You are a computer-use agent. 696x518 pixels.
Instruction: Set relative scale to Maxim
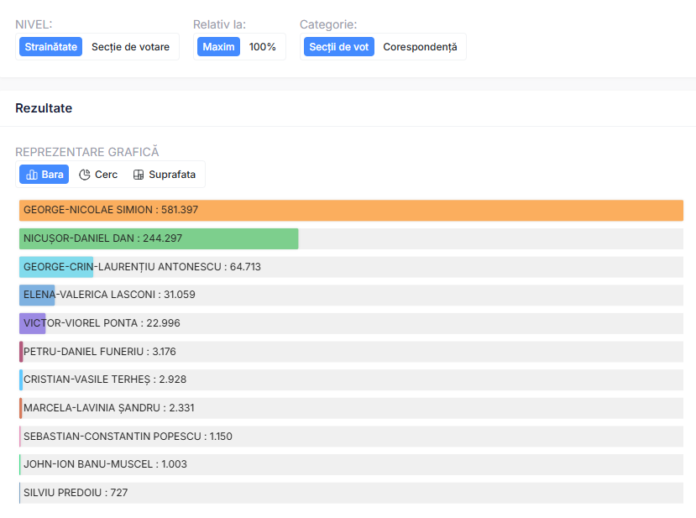tap(218, 47)
